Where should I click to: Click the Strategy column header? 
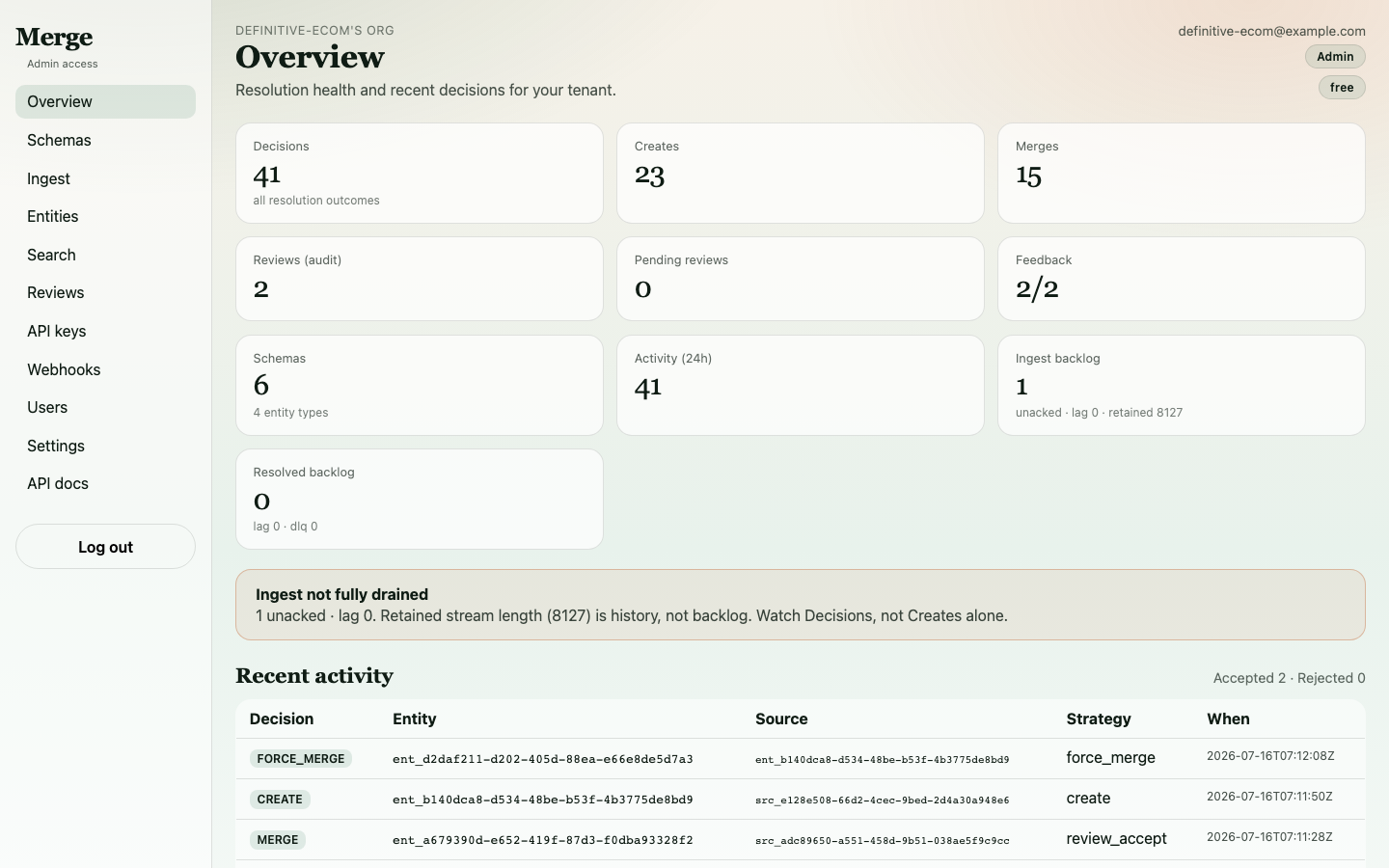click(x=1099, y=719)
